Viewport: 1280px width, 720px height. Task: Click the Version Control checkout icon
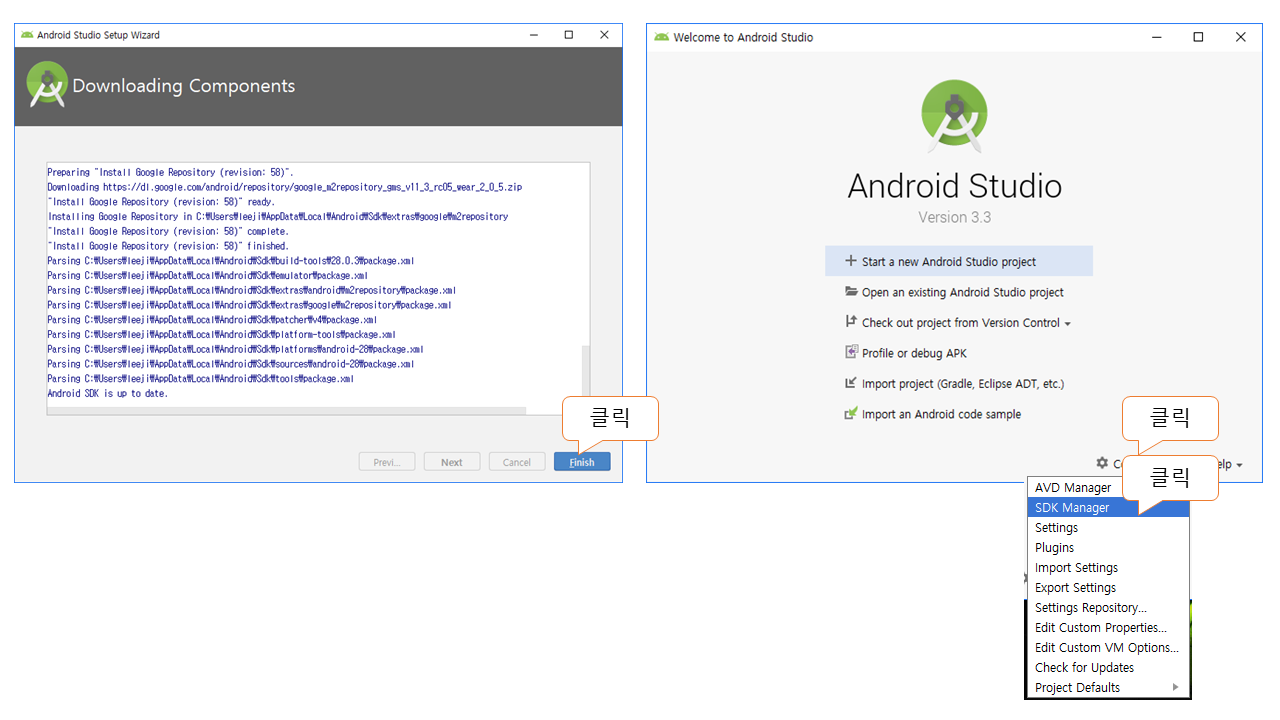(851, 322)
